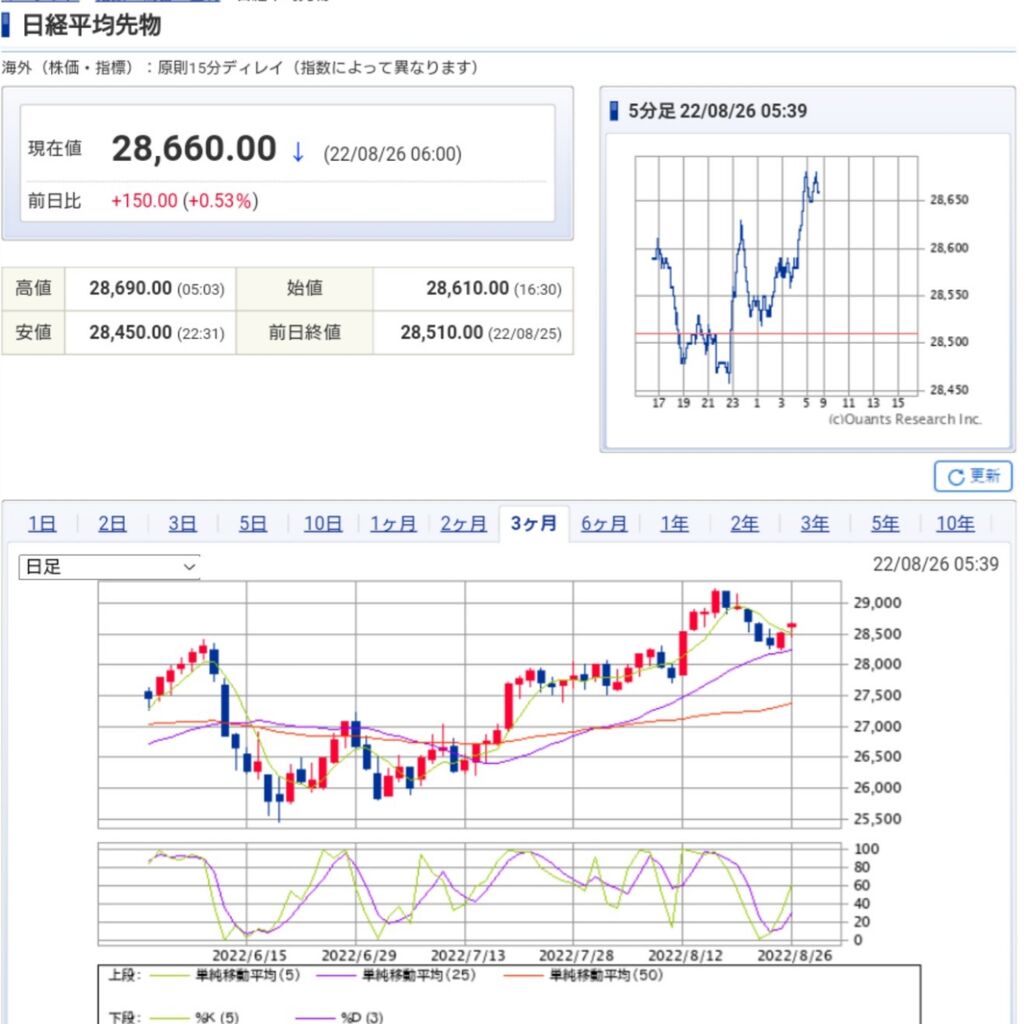Click the (c)Quants Research Inc. credit text
This screenshot has height=1024, width=1026.
click(905, 419)
